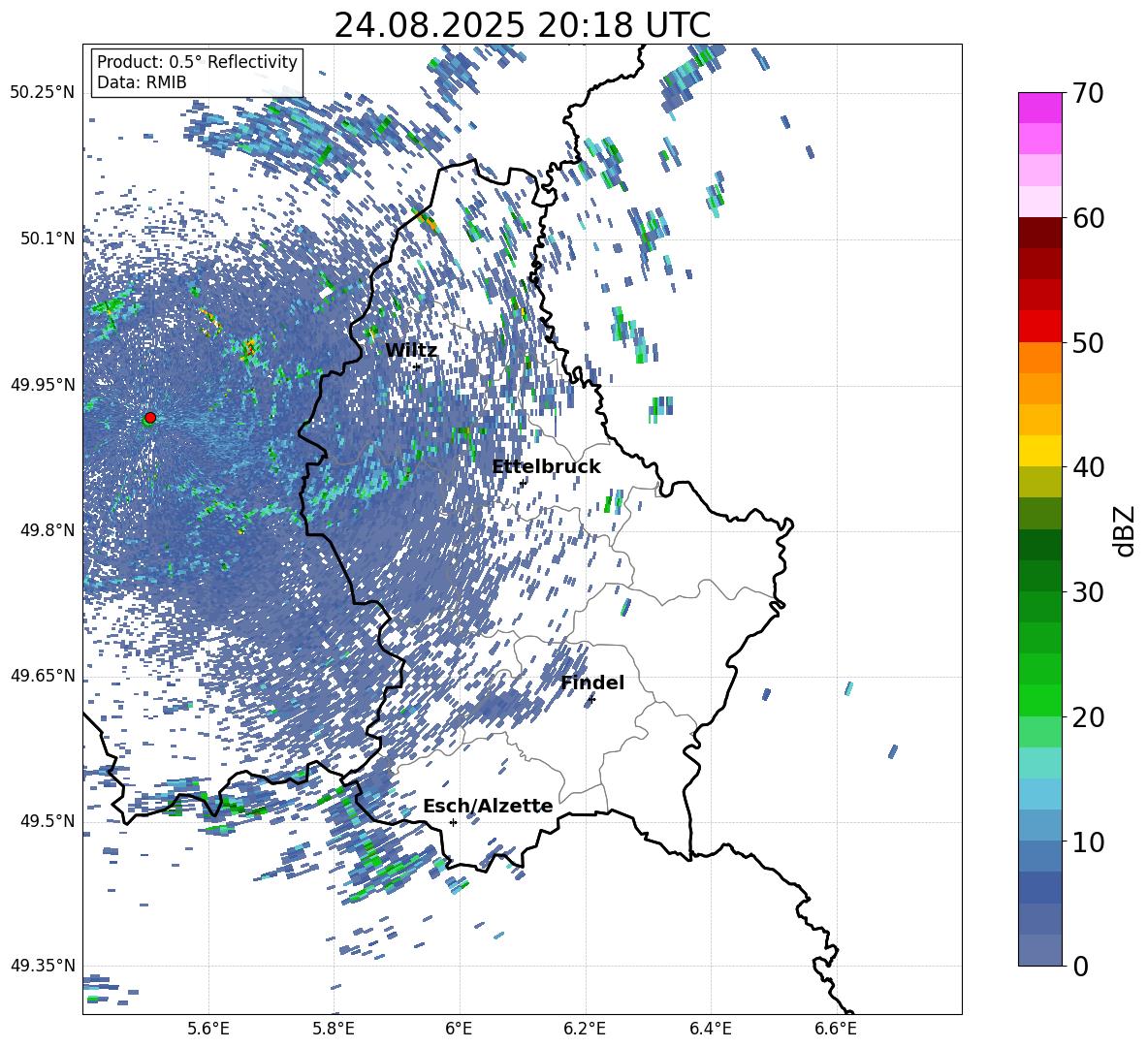The image size is (1148, 1048).
Task: Click the 49.95°N latitude label
Action: coord(43,385)
